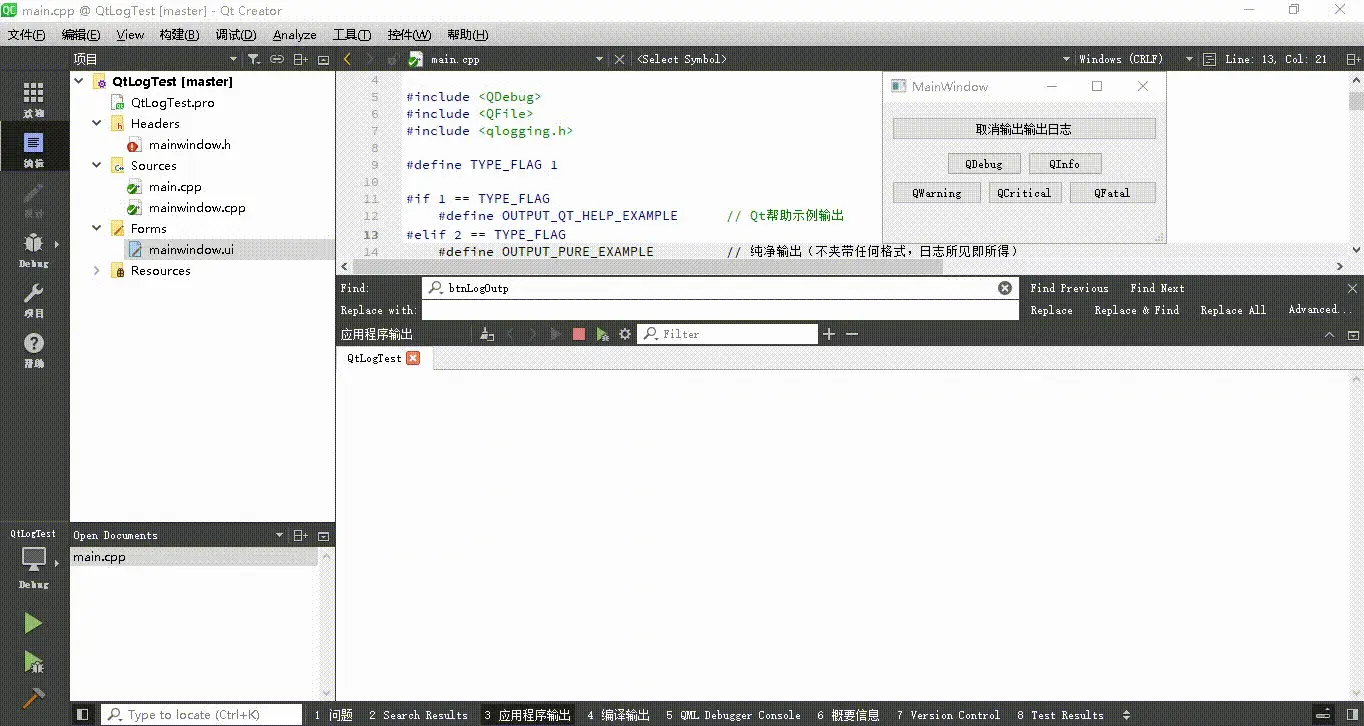The image size is (1364, 726).
Task: Decrease output font with minus icon
Action: tap(852, 334)
